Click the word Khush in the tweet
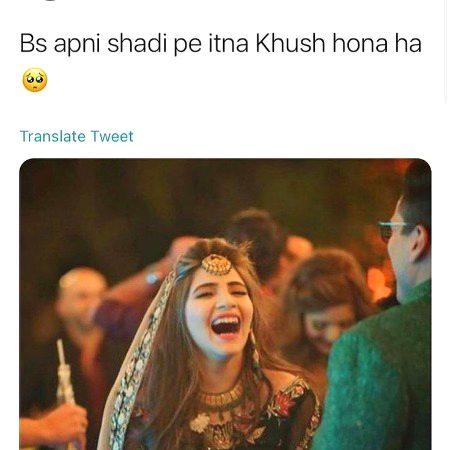This screenshot has width=450, height=450. pyautogui.click(x=290, y=44)
